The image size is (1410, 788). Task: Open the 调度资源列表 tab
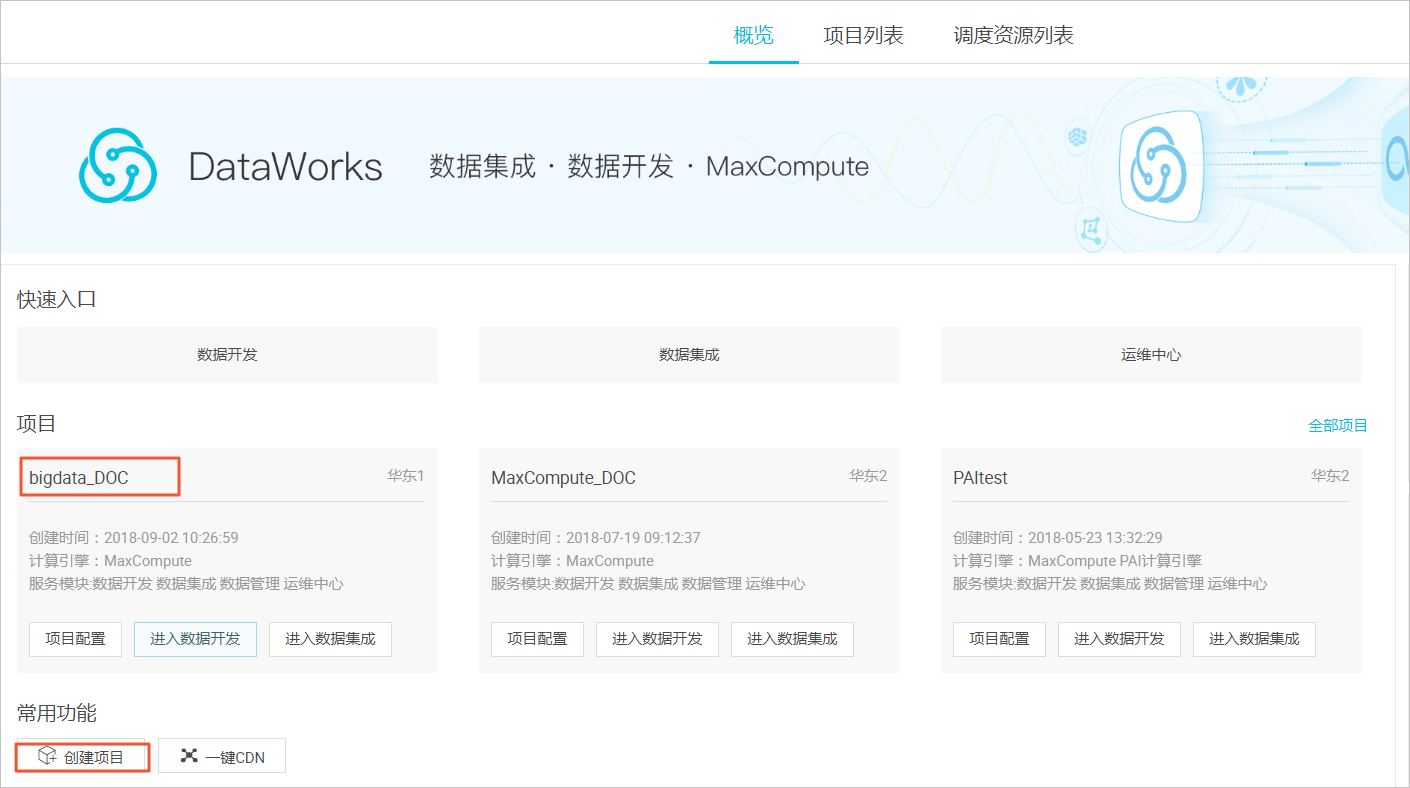click(x=1014, y=36)
